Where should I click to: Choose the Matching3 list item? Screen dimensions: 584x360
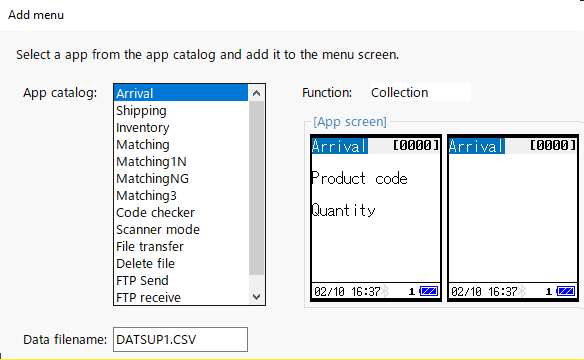pyautogui.click(x=181, y=195)
